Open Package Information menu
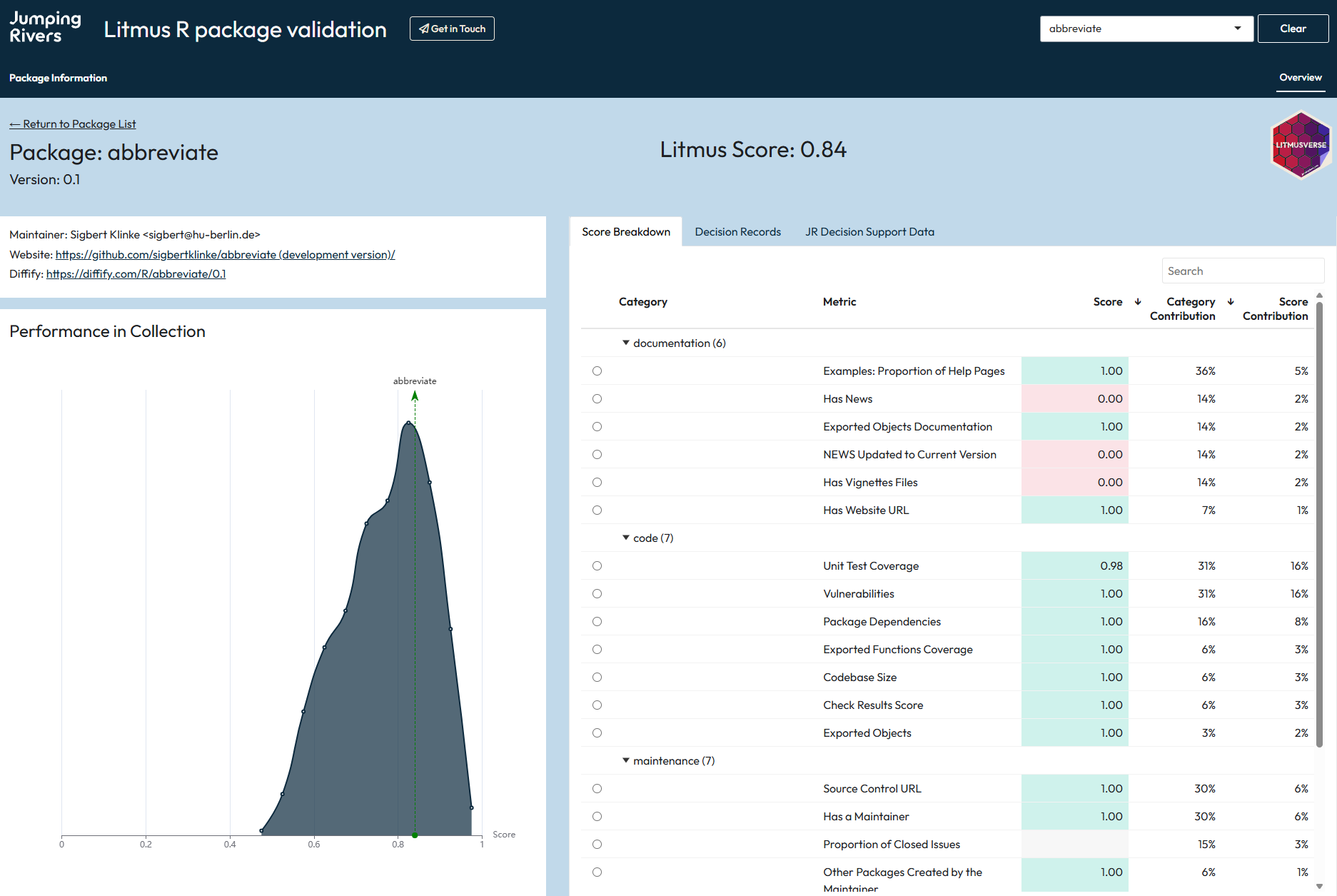Image resolution: width=1337 pixels, height=896 pixels. click(x=58, y=78)
